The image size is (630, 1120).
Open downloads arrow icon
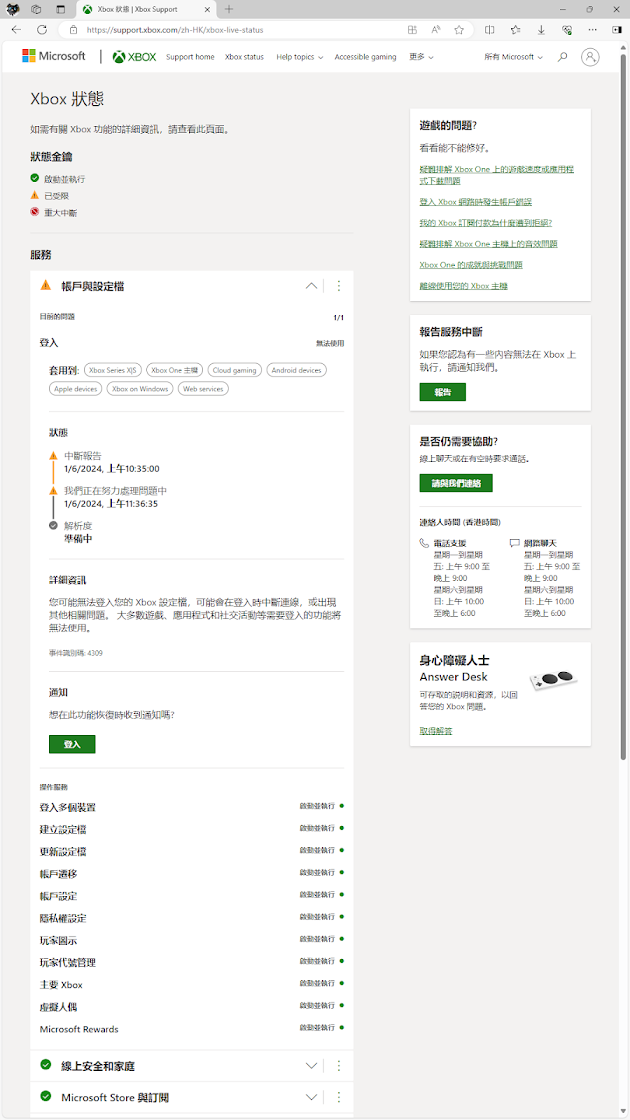541,30
